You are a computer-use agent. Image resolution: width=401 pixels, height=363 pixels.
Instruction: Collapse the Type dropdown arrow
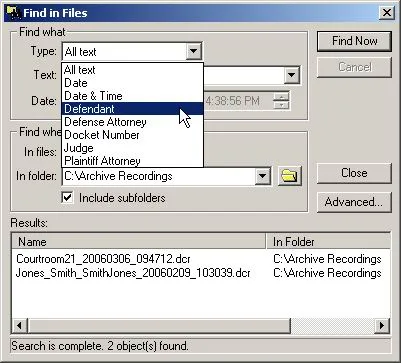[193, 51]
